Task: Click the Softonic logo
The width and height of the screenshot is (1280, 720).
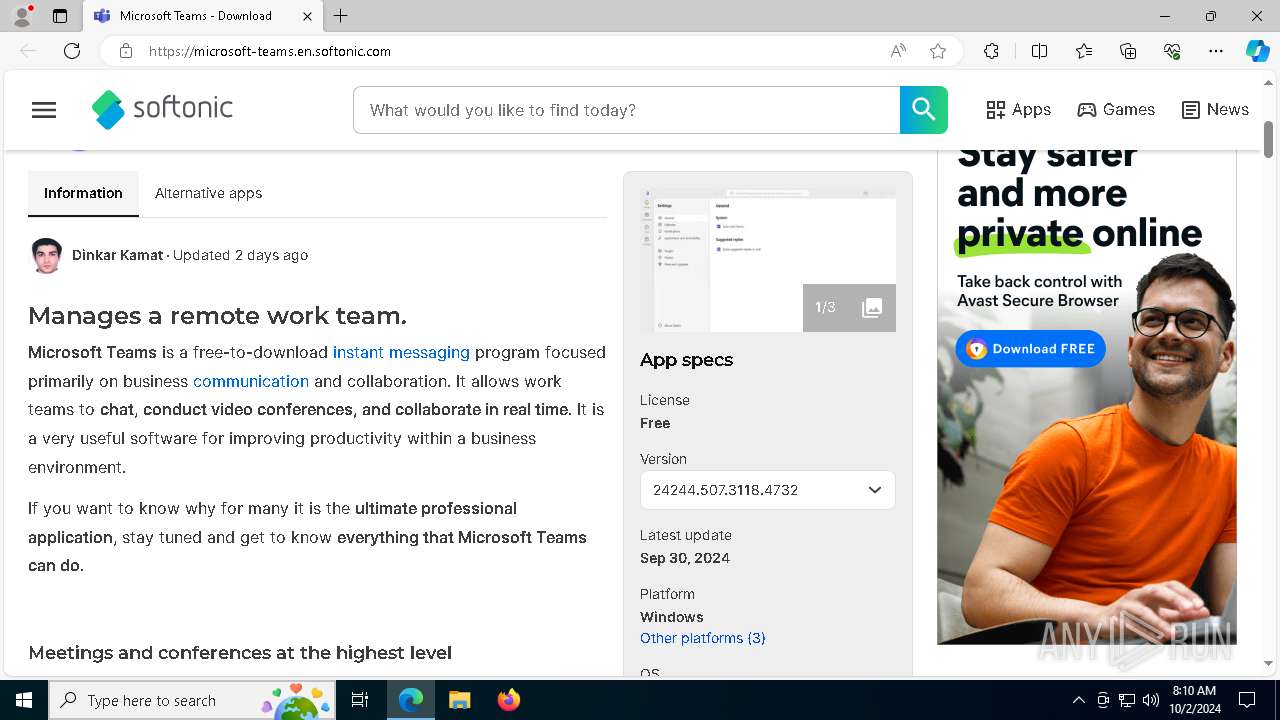Action: 162,109
